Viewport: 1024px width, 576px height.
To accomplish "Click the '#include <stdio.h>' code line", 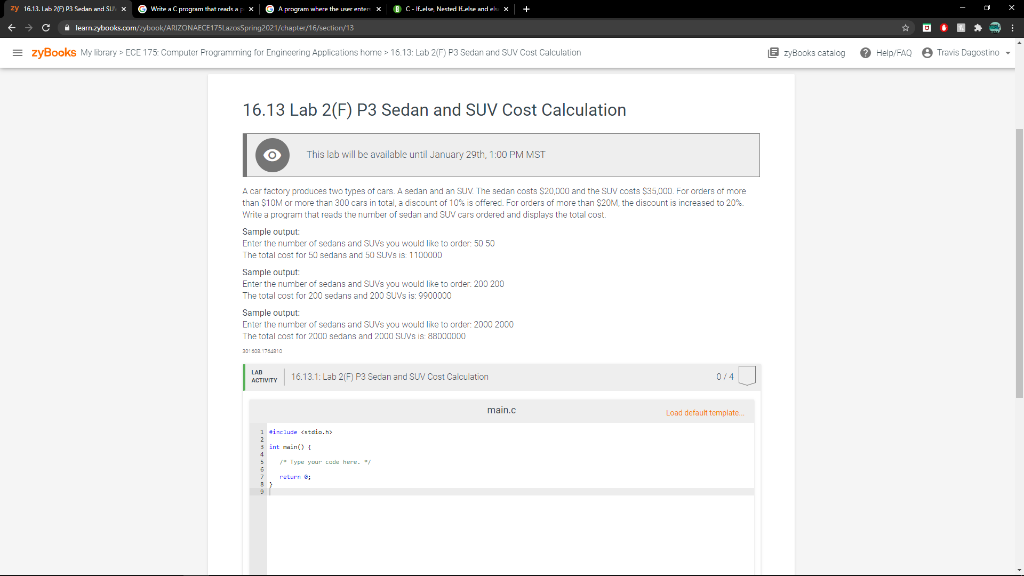I will 300,432.
